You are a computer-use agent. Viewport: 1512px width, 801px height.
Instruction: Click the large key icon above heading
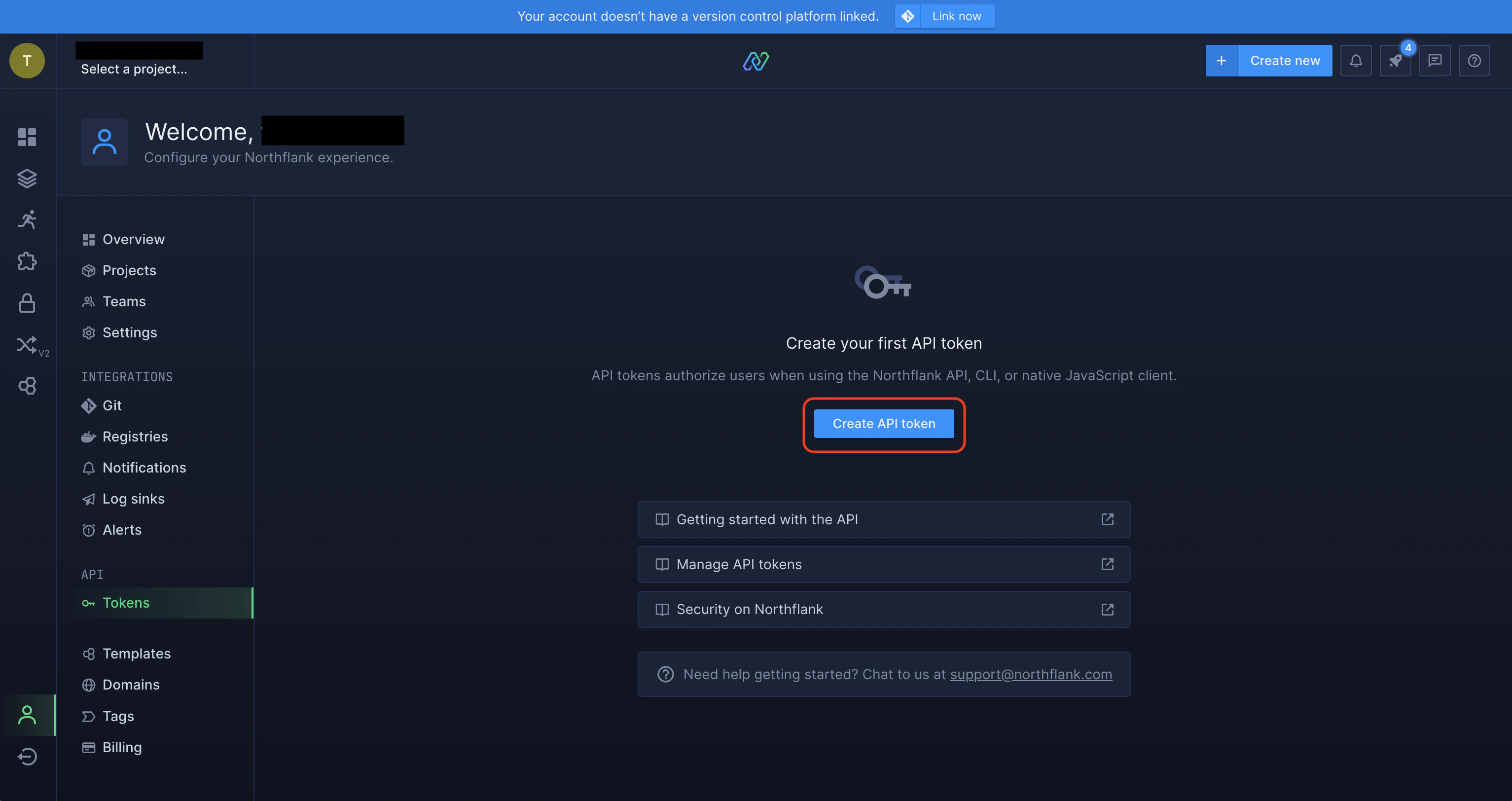click(x=883, y=283)
